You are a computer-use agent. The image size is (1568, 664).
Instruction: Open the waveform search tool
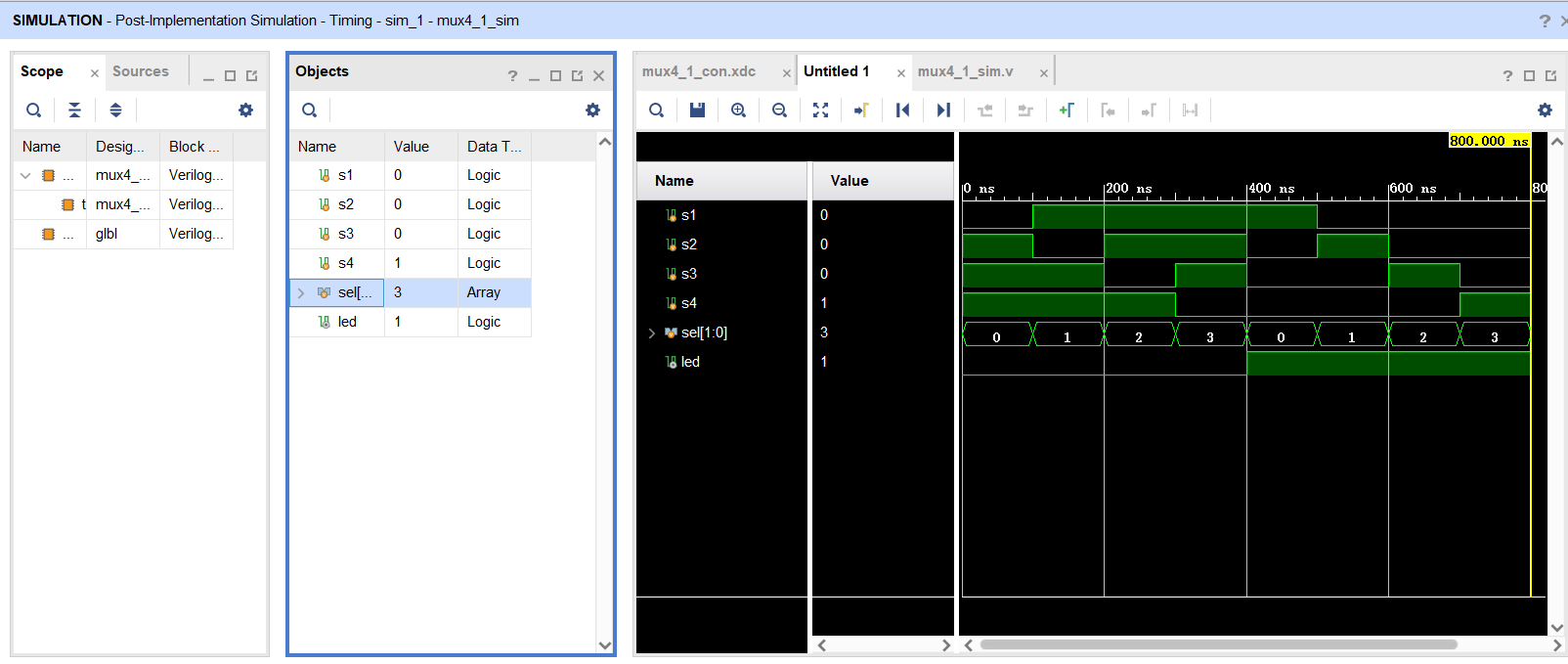(x=657, y=111)
